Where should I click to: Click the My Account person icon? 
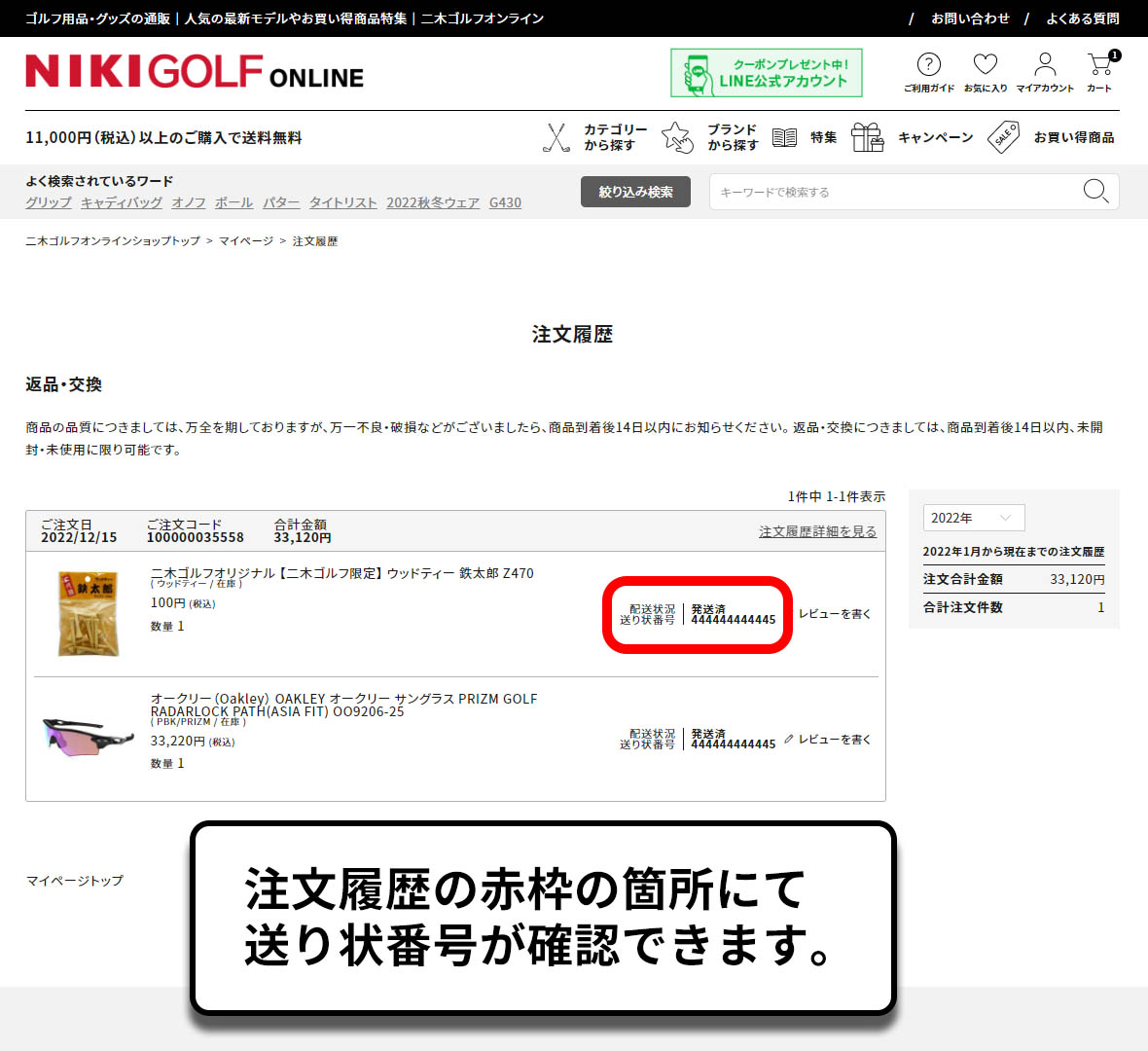[1045, 66]
